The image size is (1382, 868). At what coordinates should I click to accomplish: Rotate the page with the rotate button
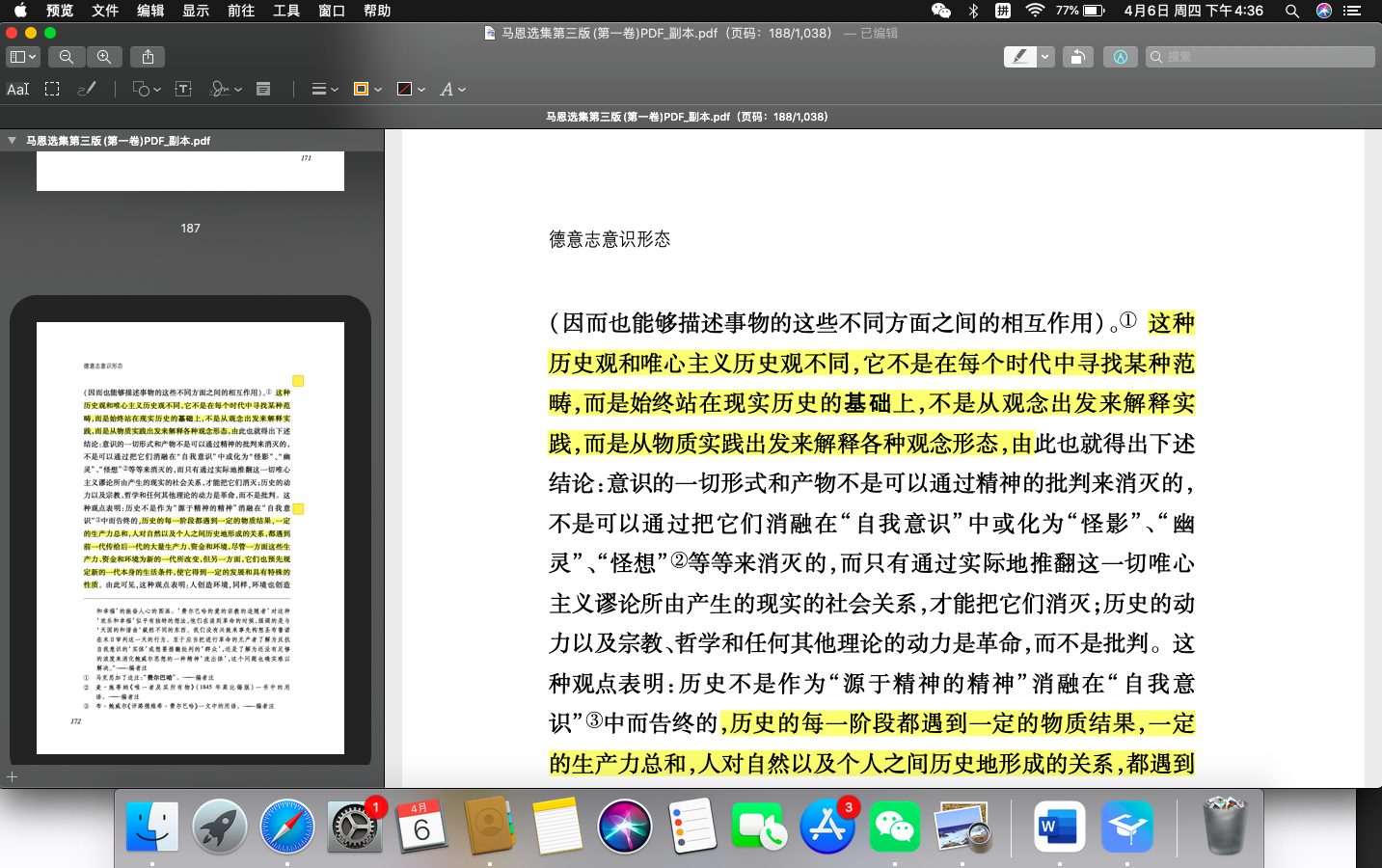pyautogui.click(x=1077, y=57)
